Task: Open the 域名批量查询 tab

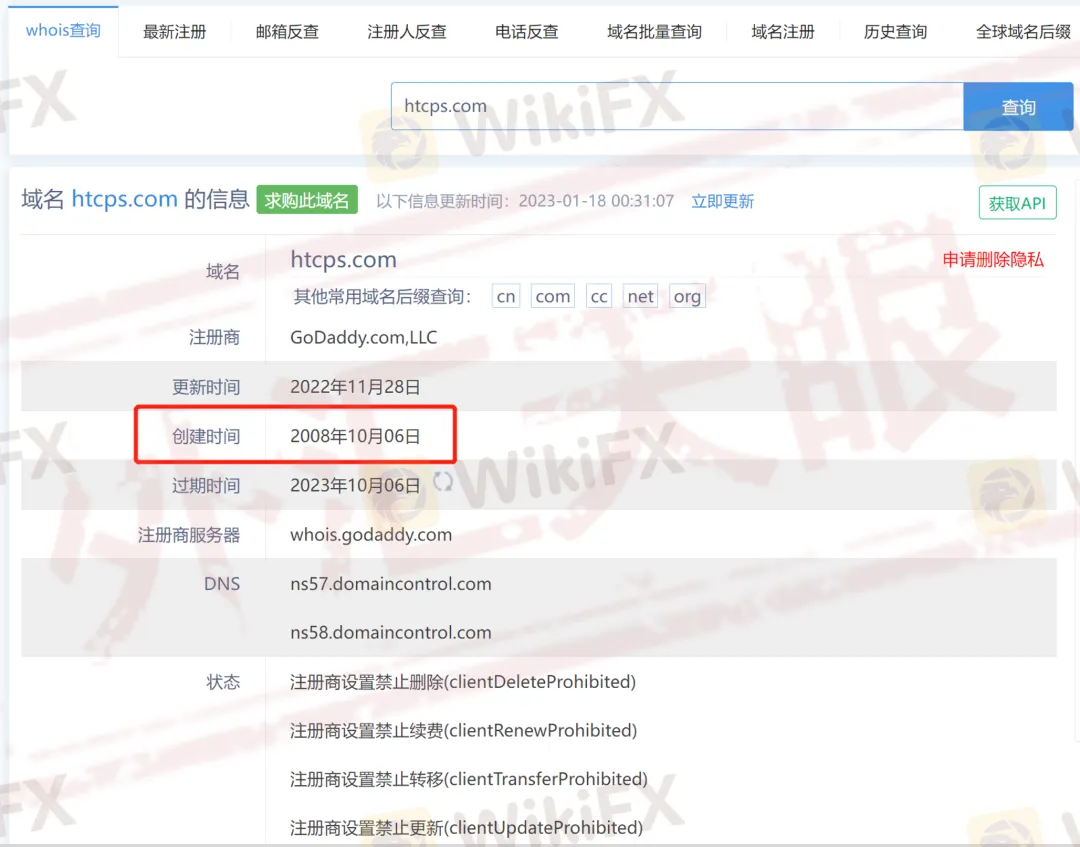Action: pos(654,32)
